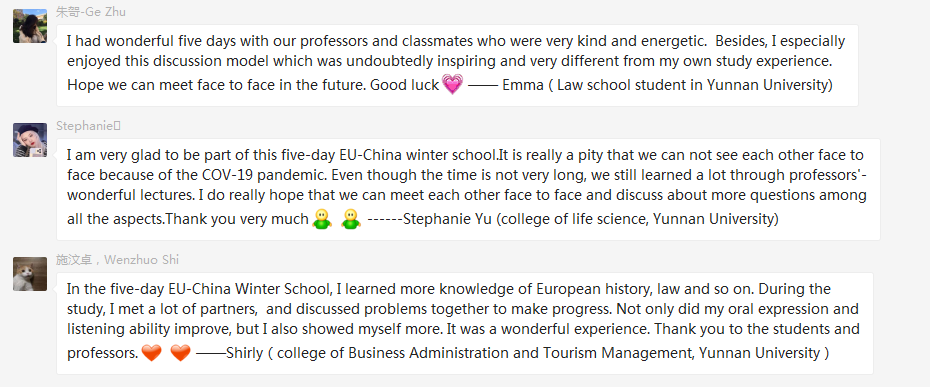This screenshot has width=930, height=387.
Task: Select Shirly's message bubble about European history
Action: click(464, 323)
